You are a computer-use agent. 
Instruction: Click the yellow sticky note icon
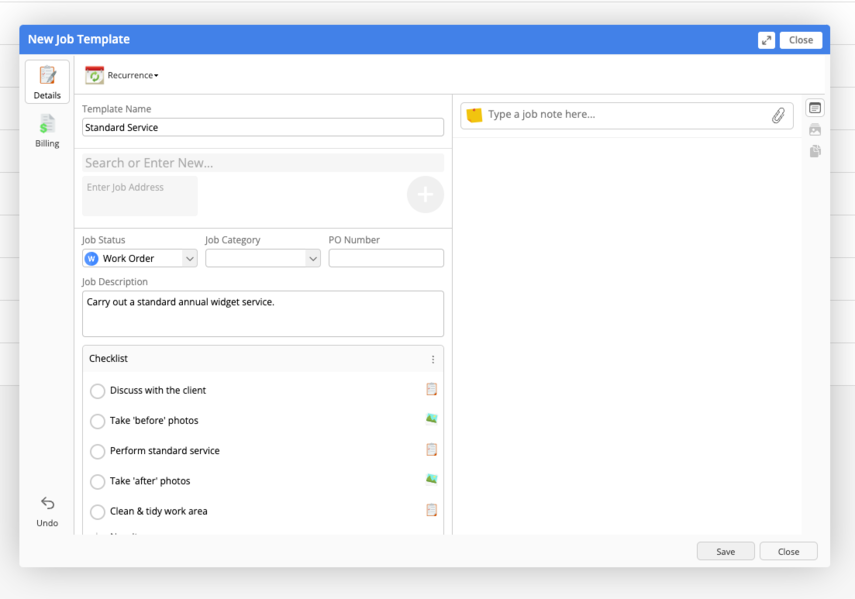(x=474, y=115)
